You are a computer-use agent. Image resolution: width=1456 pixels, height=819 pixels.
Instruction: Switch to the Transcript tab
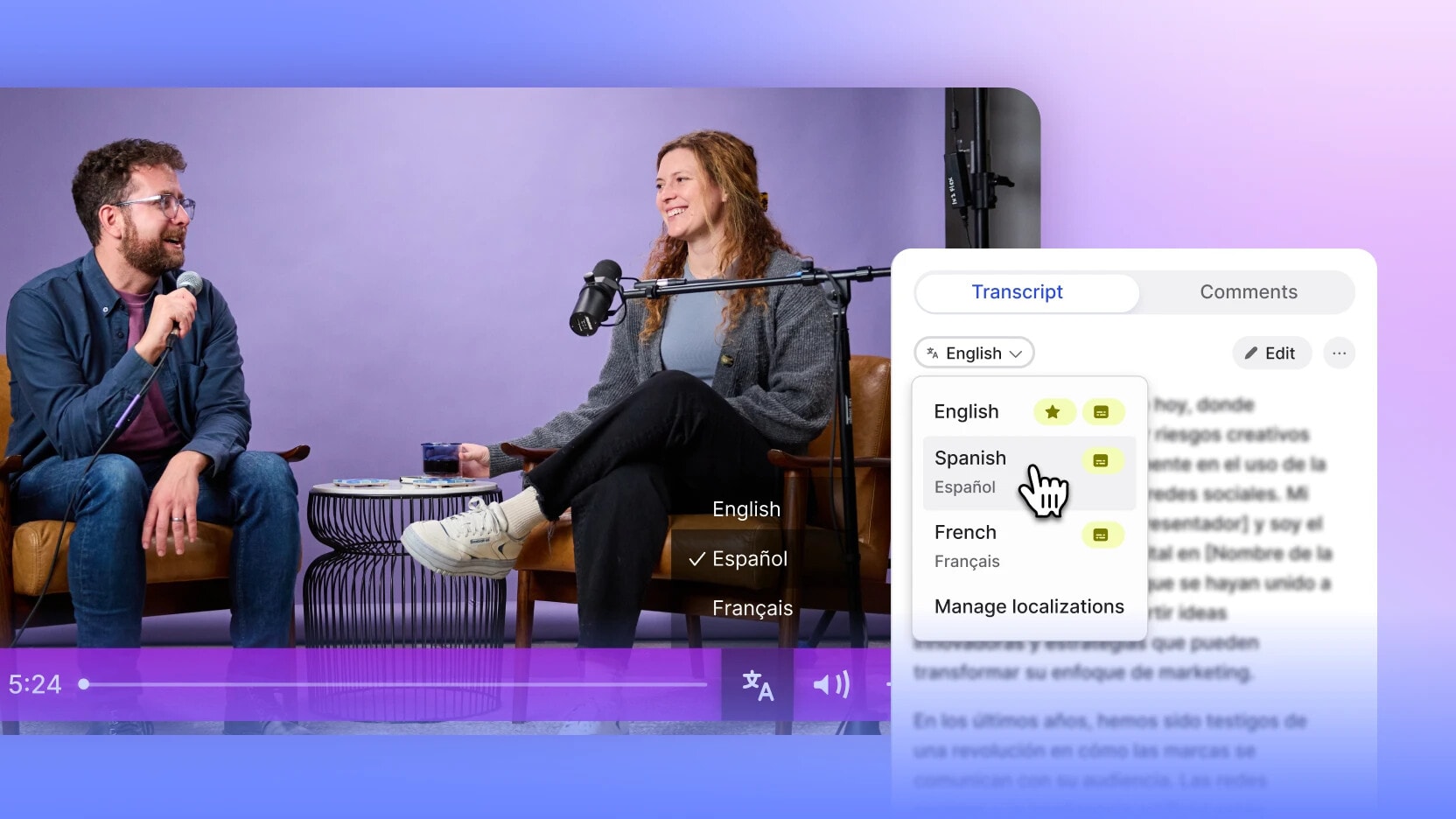pos(1027,292)
